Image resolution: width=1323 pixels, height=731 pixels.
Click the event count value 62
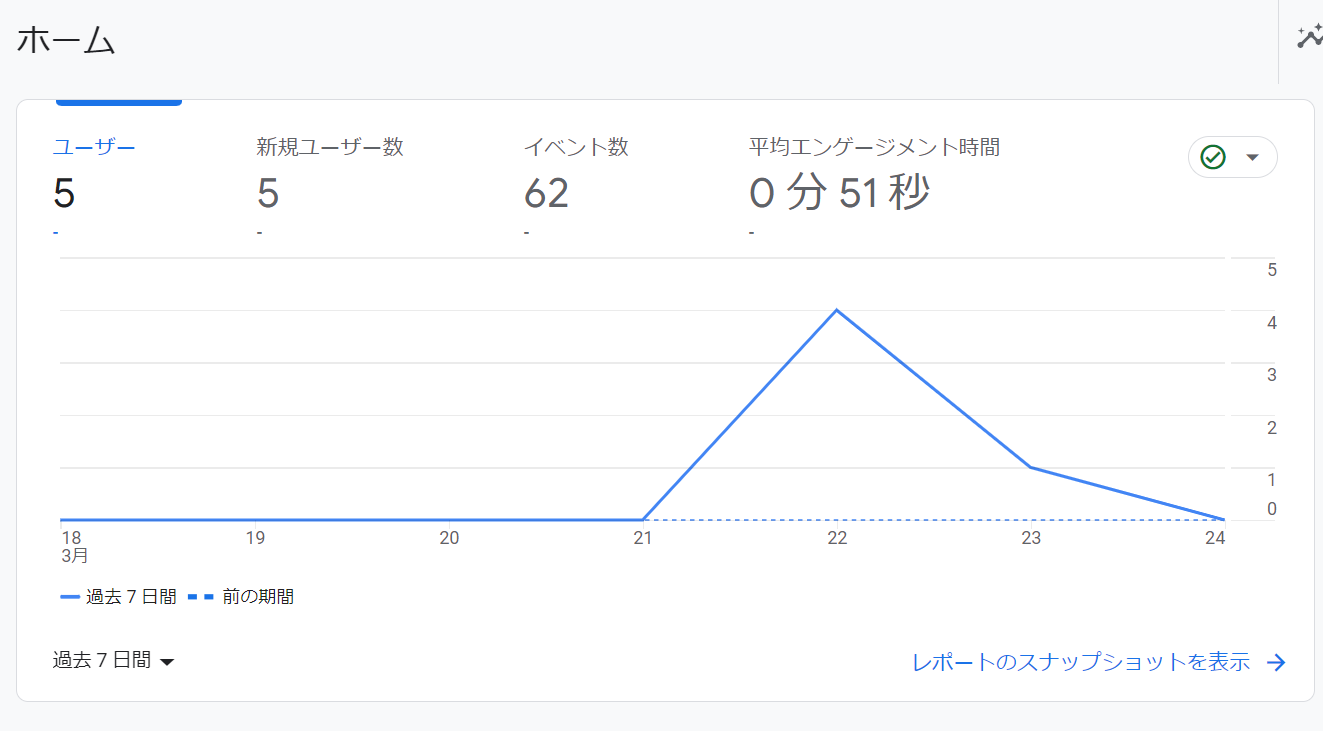(x=546, y=193)
